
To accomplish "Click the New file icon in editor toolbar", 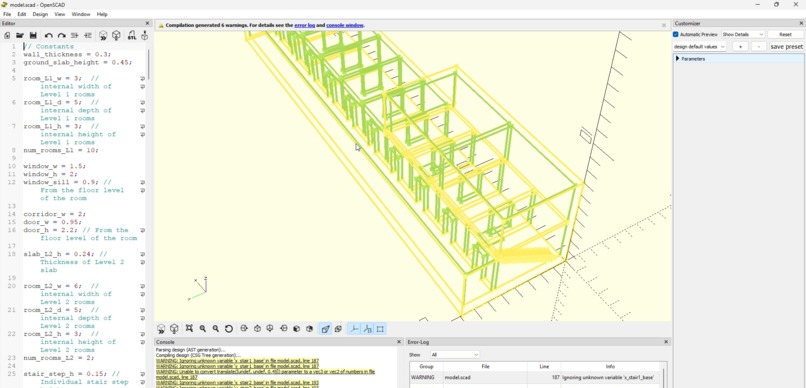I will click(x=7, y=35).
